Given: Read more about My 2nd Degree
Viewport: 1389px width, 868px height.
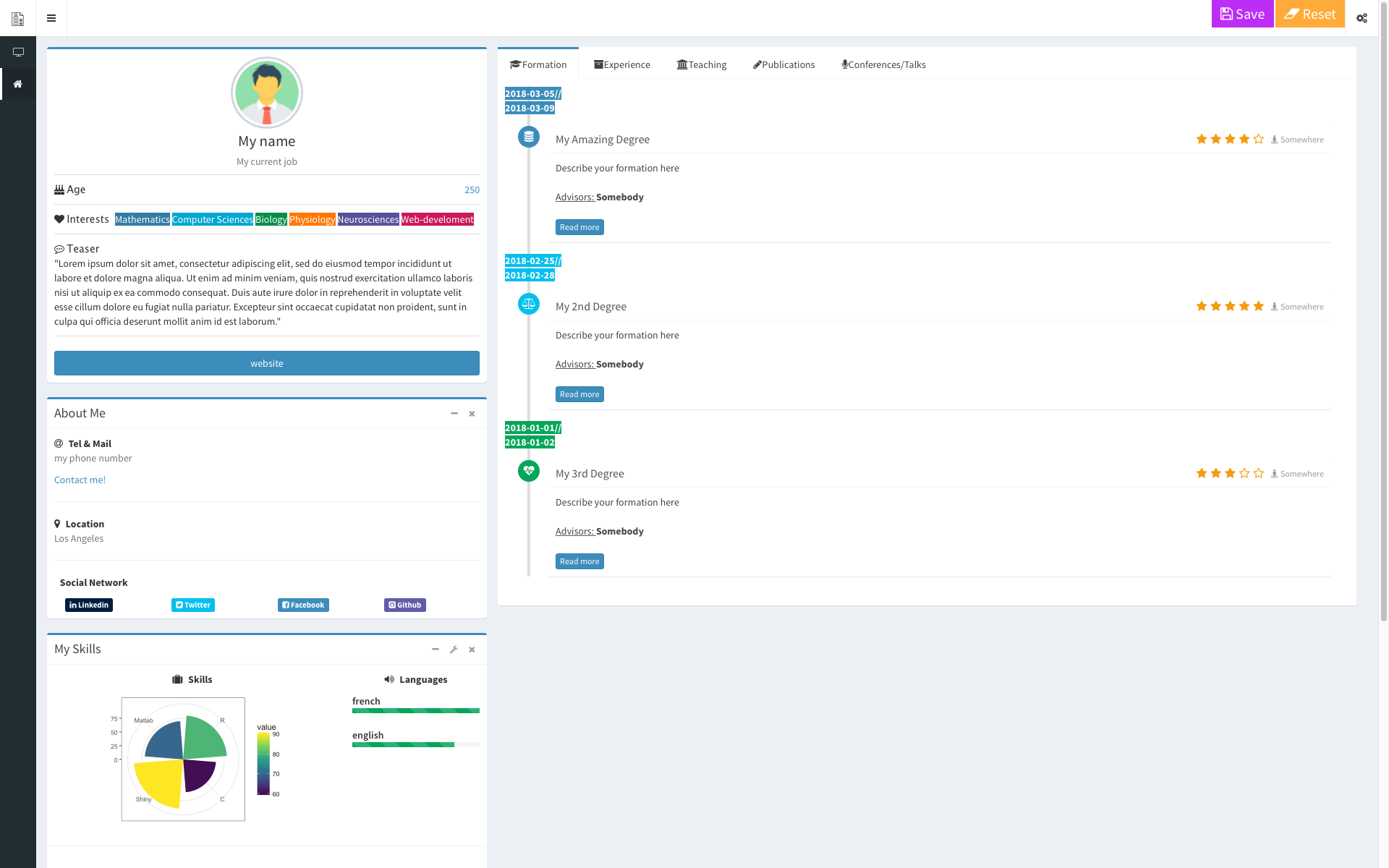Looking at the screenshot, I should (579, 394).
